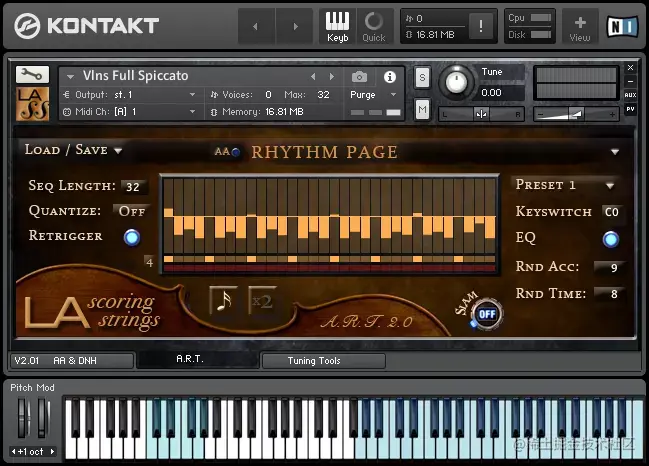649x466 pixels.
Task: Click the Voices 0 readout
Action: click(242, 95)
